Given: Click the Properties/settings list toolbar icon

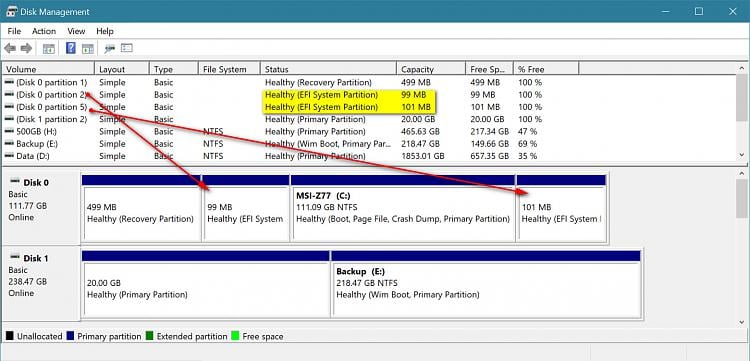Looking at the screenshot, I should point(127,48).
